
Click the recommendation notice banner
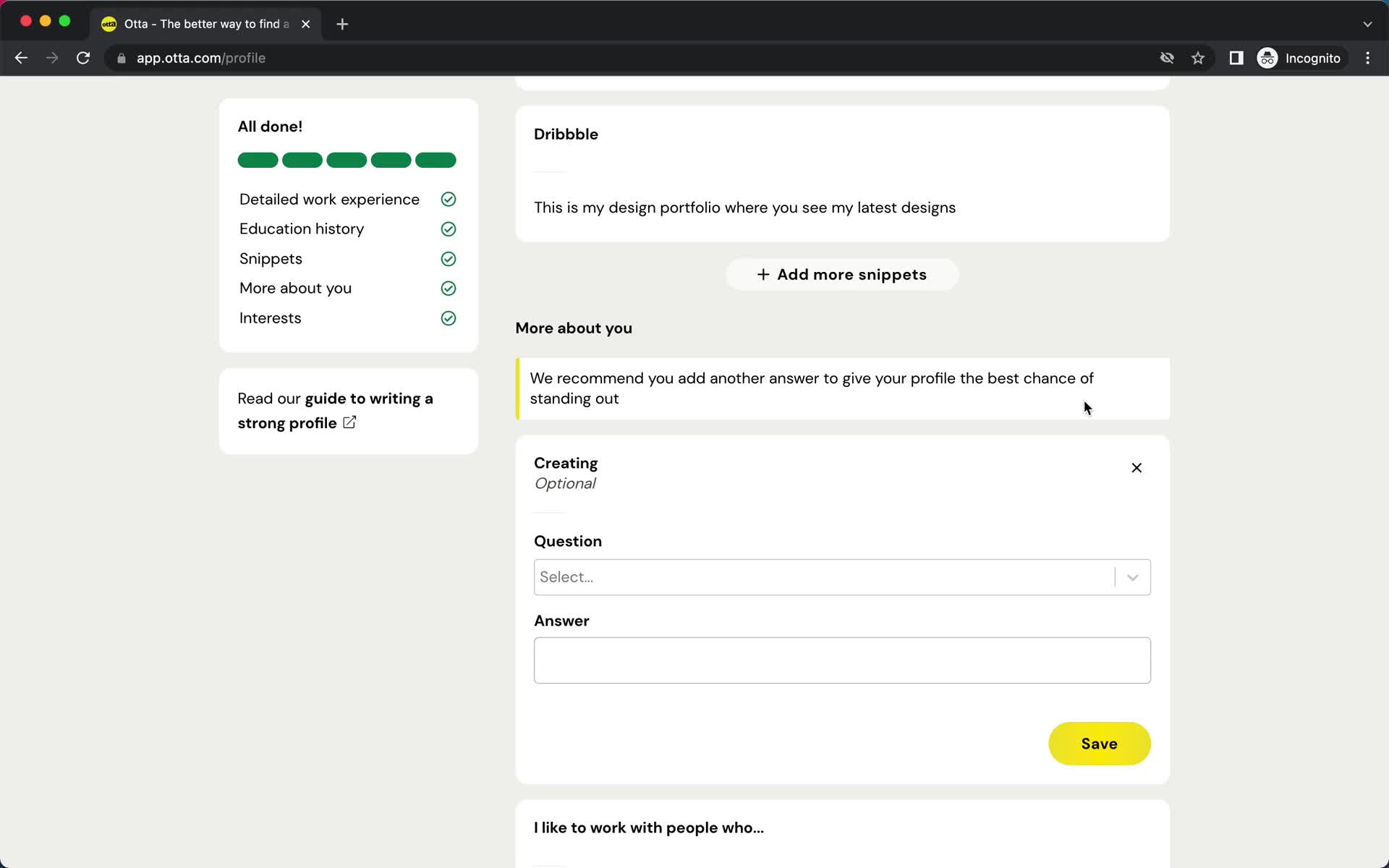point(842,388)
